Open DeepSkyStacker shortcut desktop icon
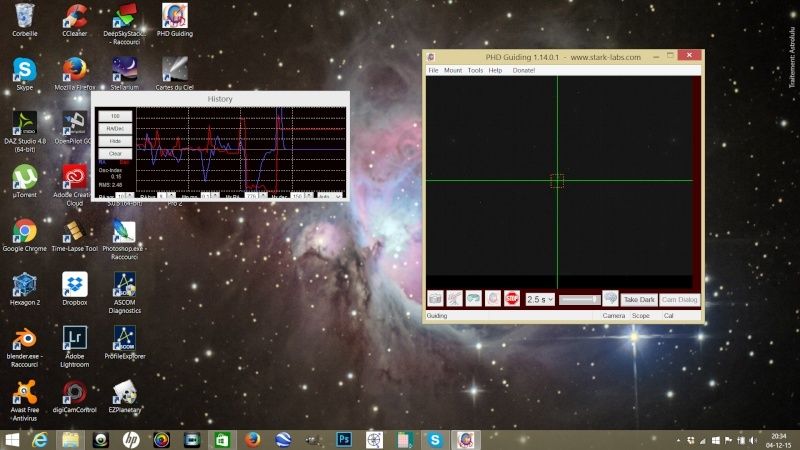800x450 pixels. 124,24
